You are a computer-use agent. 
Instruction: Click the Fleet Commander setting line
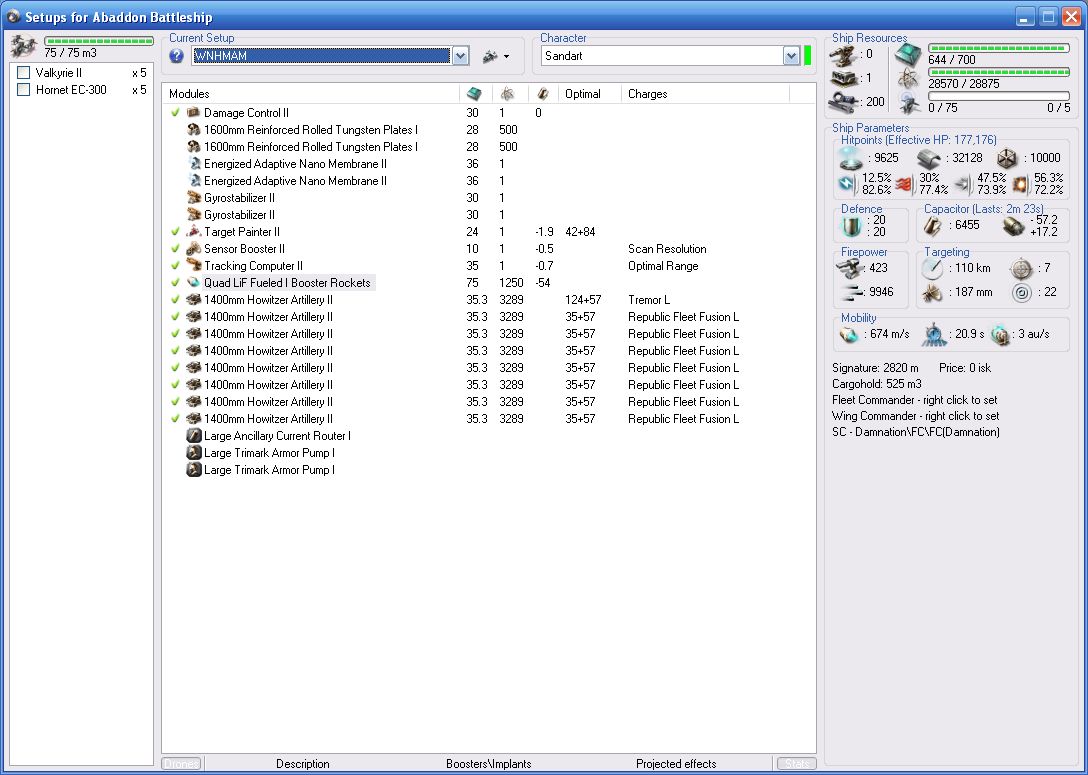point(914,400)
